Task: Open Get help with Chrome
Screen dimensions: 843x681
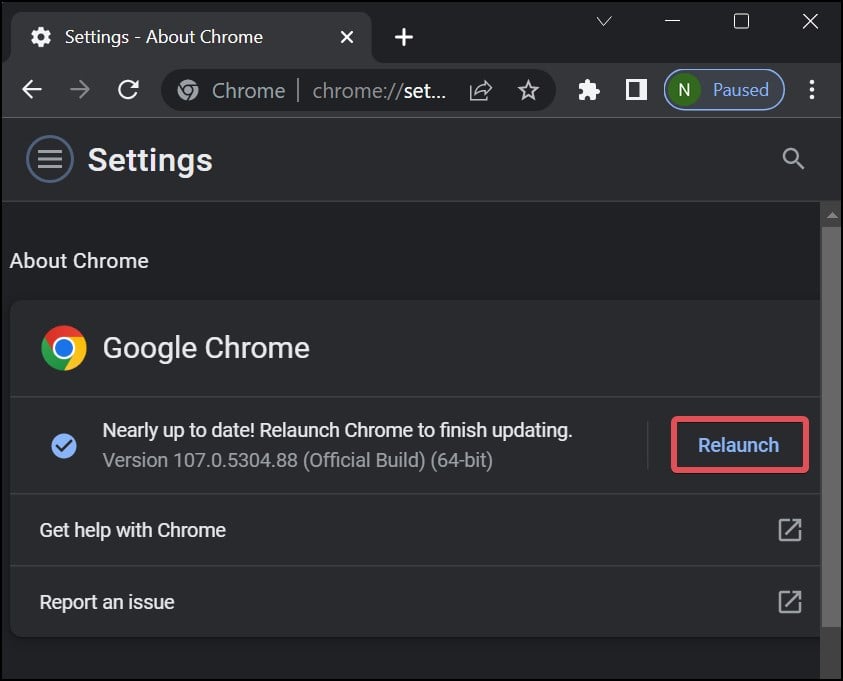Action: tap(415, 530)
